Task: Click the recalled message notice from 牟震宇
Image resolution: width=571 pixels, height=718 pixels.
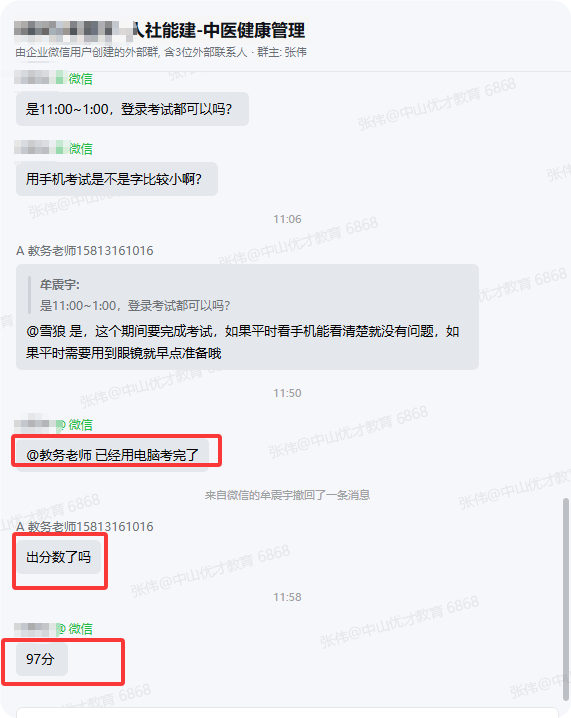Action: pyautogui.click(x=287, y=495)
